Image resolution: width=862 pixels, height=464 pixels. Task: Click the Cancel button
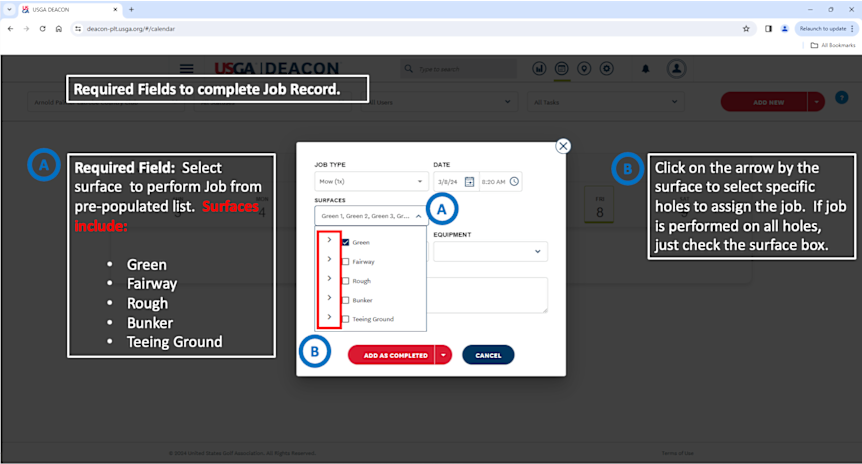point(488,355)
